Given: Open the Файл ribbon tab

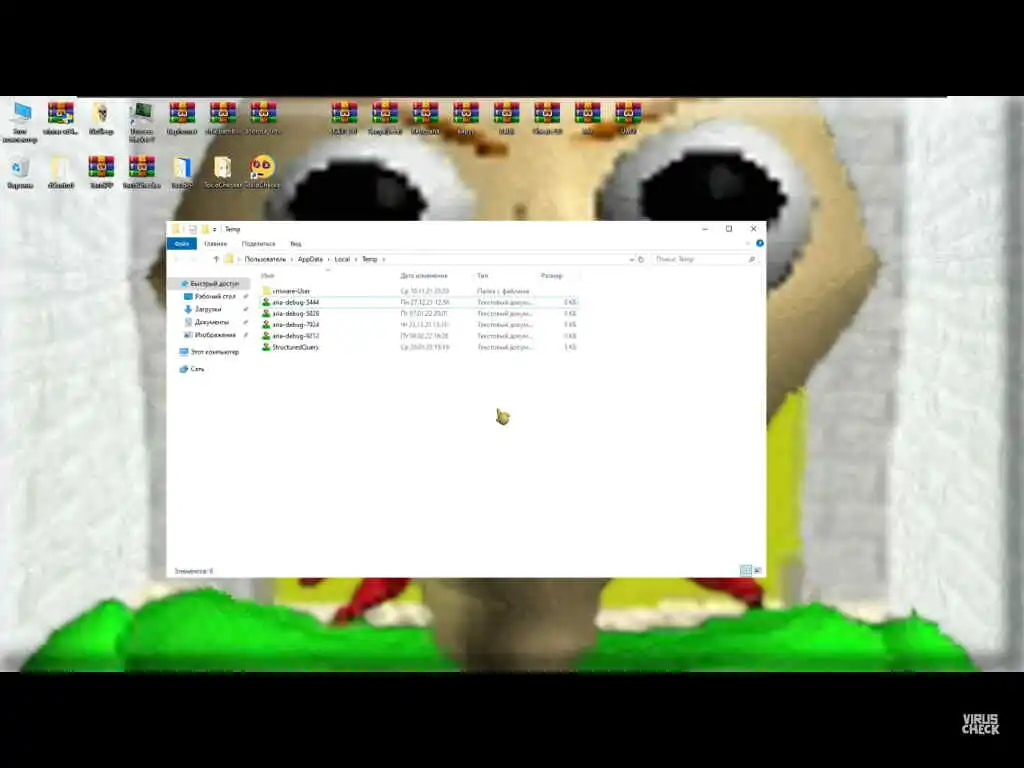Looking at the screenshot, I should [x=182, y=244].
